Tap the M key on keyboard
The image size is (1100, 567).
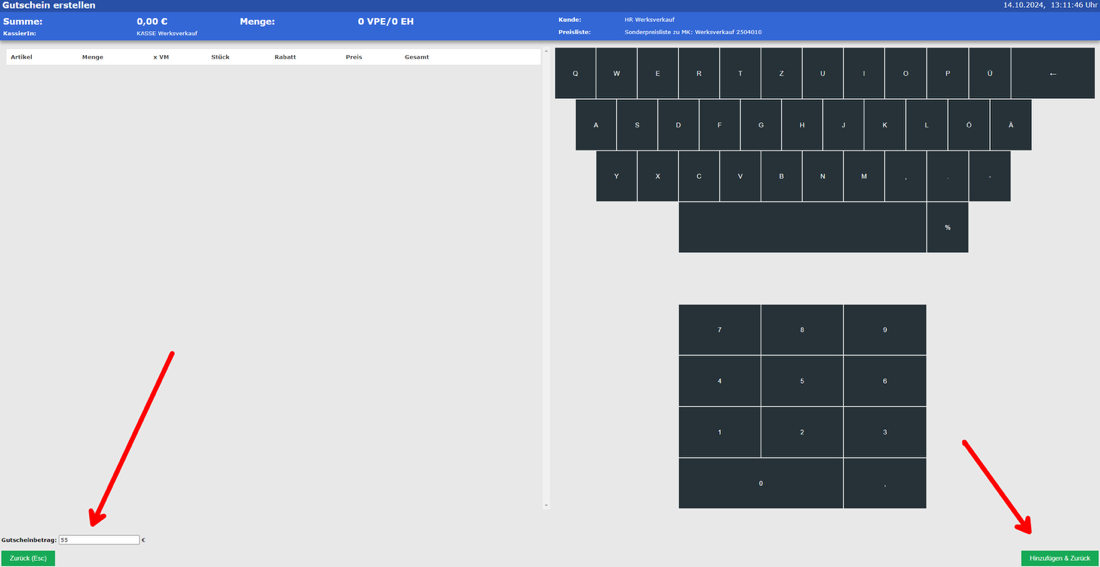[x=864, y=176]
